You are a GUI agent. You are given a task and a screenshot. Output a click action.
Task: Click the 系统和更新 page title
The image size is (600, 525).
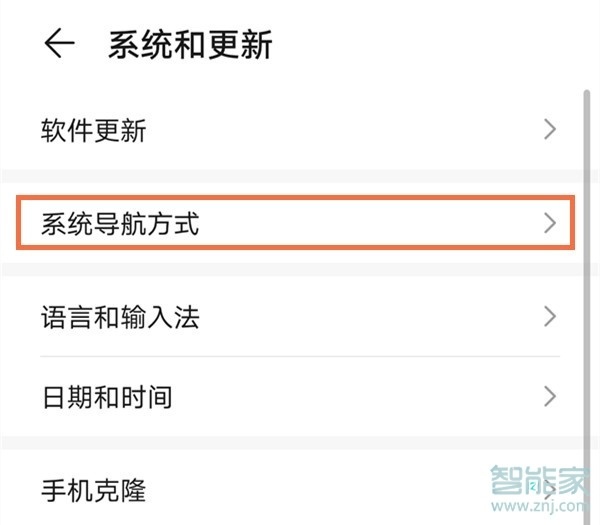click(x=190, y=45)
